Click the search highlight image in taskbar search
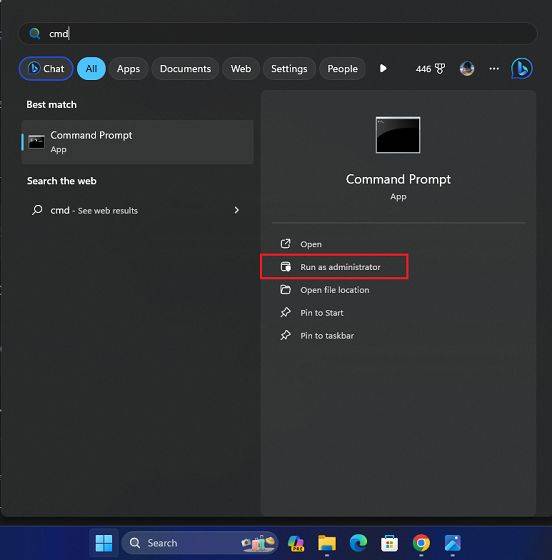Viewport: 552px width, 560px height. [x=259, y=543]
